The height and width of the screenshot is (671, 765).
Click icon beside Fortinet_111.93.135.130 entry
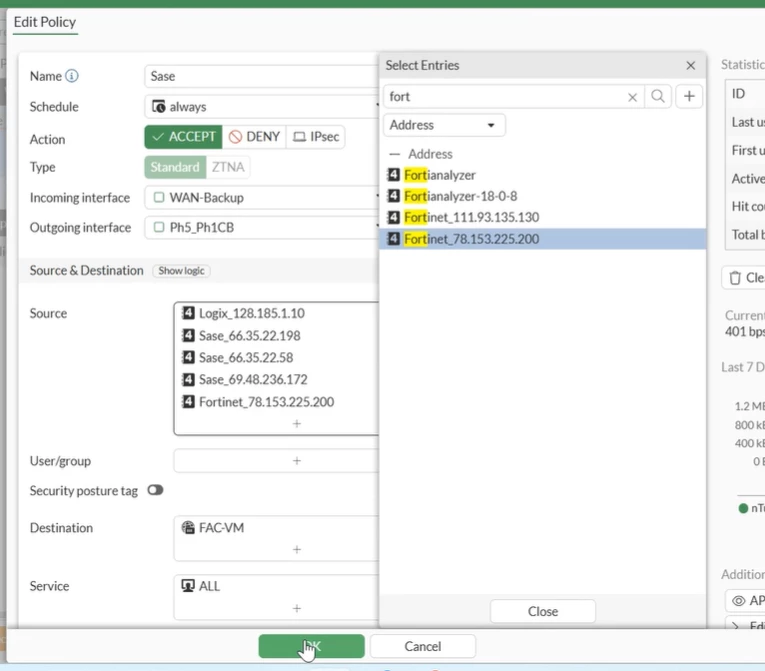point(393,217)
